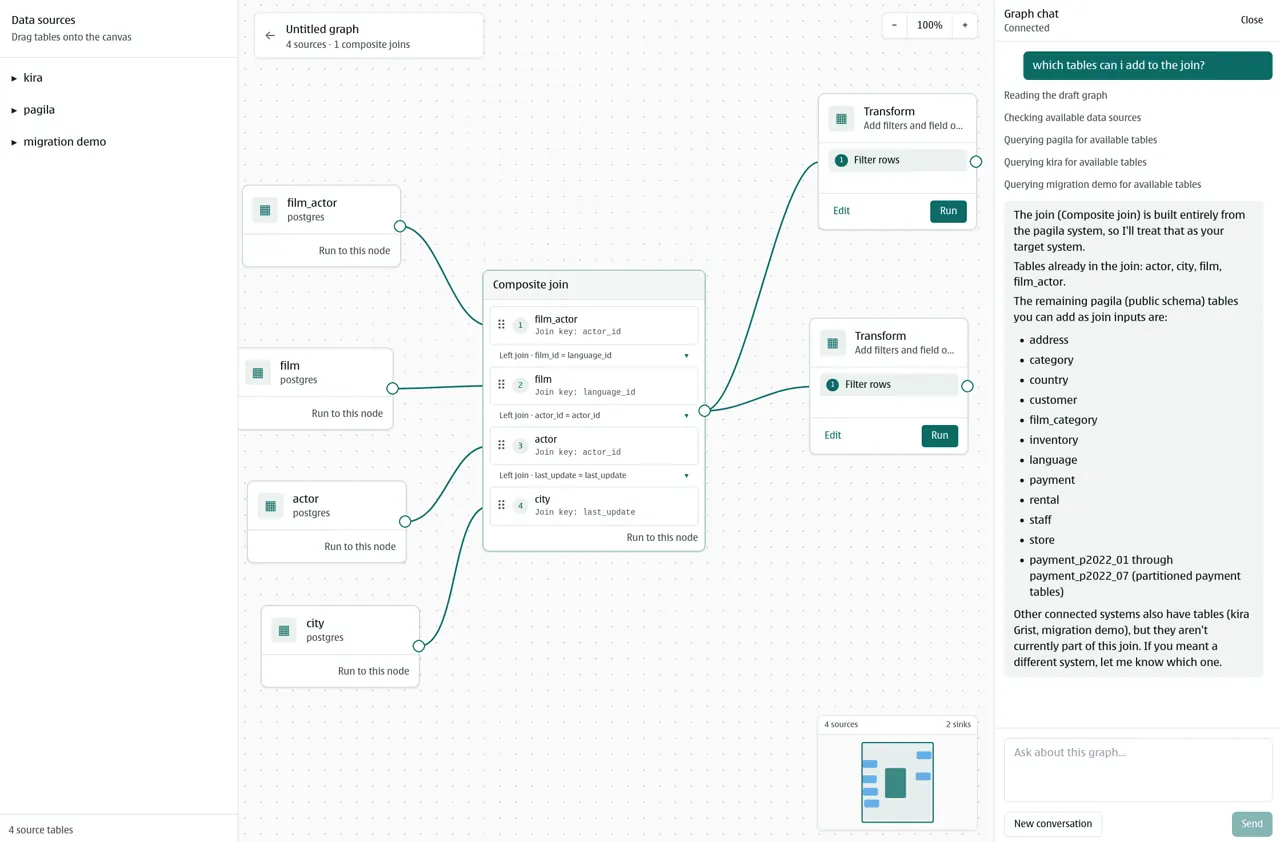
Task: Click Run on the upper Transform node
Action: coord(948,211)
